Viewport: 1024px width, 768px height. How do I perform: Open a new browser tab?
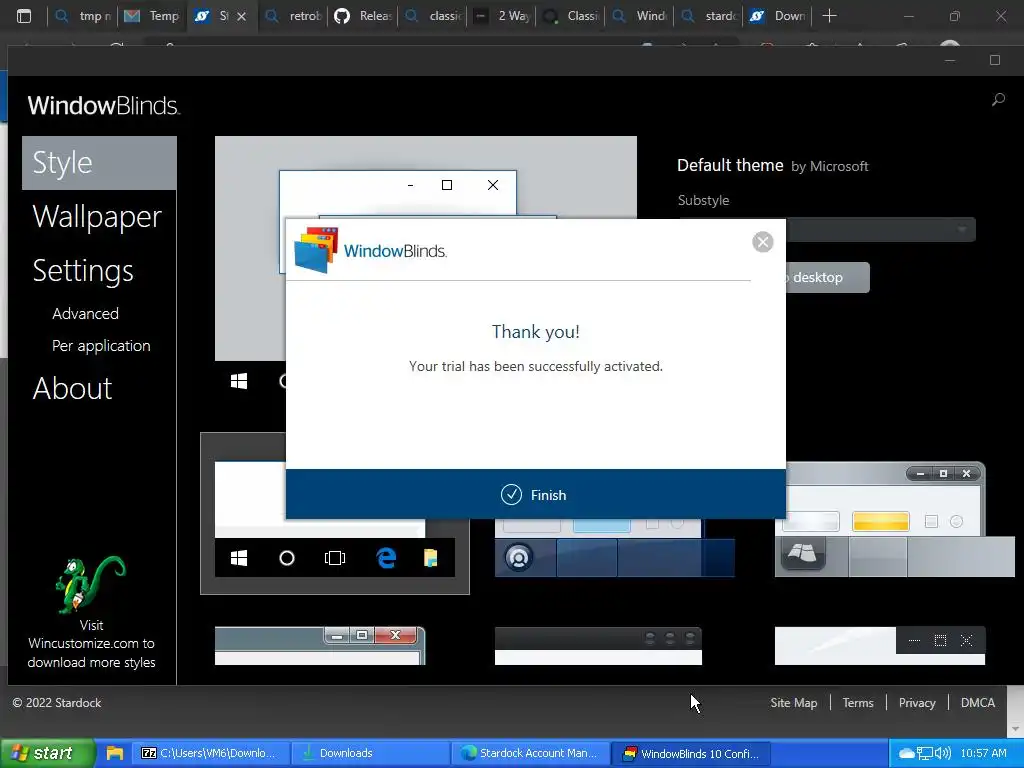tap(829, 16)
